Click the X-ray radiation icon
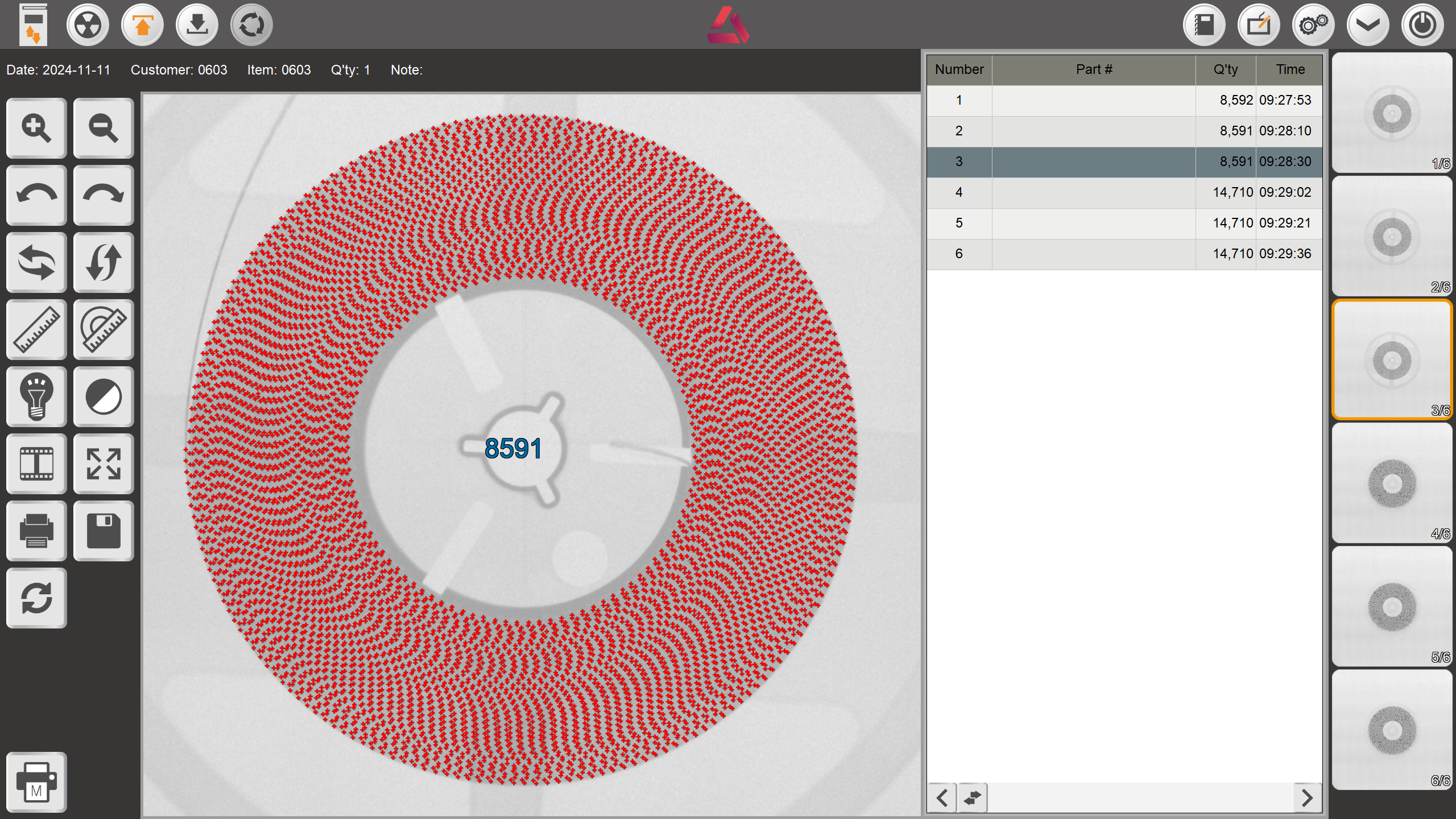Viewport: 1456px width, 819px height. [88, 25]
